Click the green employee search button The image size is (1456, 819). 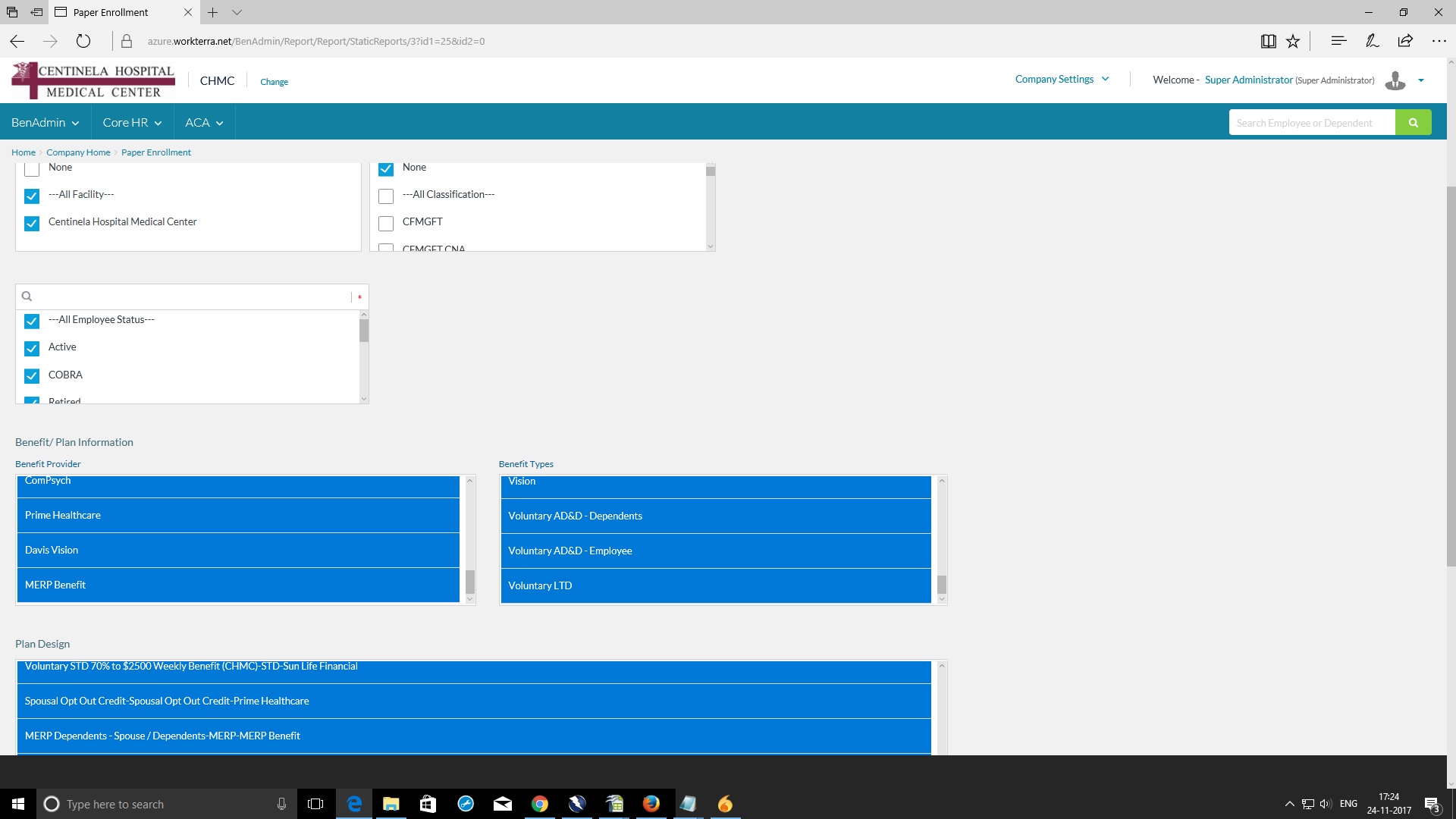pos(1413,123)
